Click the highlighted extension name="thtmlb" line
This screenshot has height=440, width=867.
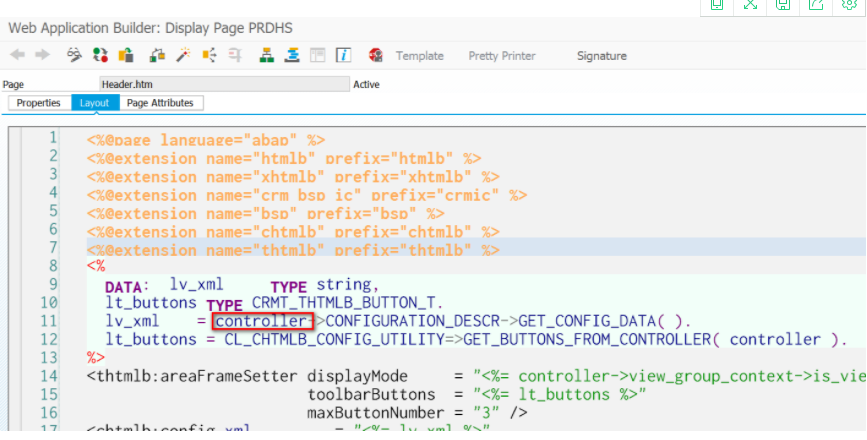tap(293, 250)
